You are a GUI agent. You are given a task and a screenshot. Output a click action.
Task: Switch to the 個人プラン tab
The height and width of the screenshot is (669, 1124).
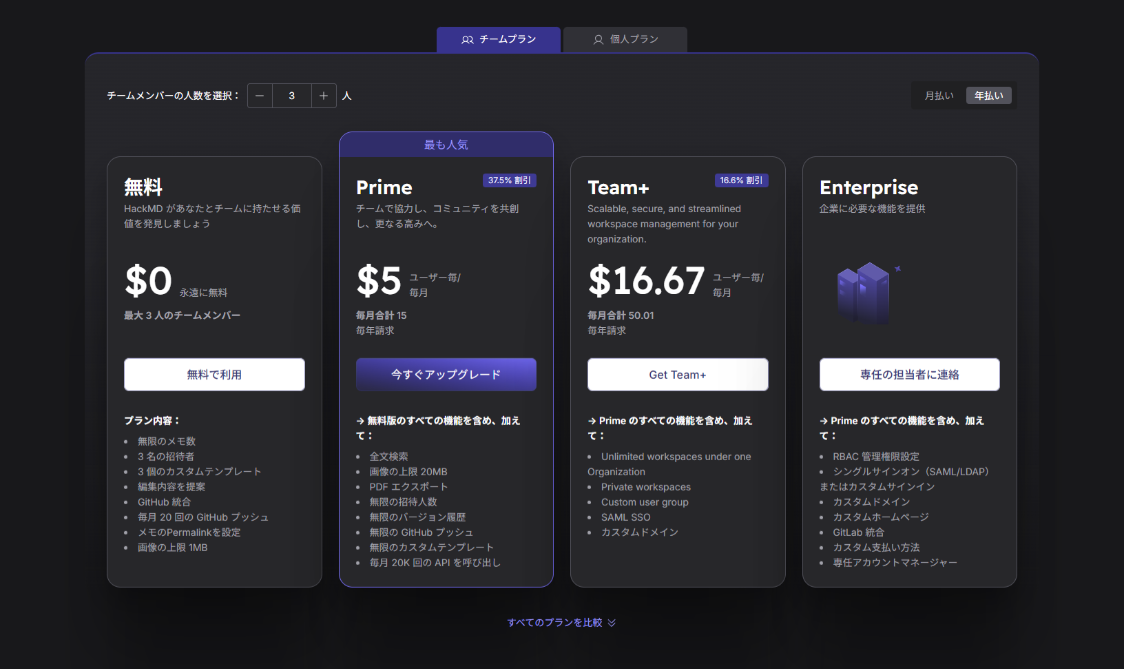pos(625,40)
